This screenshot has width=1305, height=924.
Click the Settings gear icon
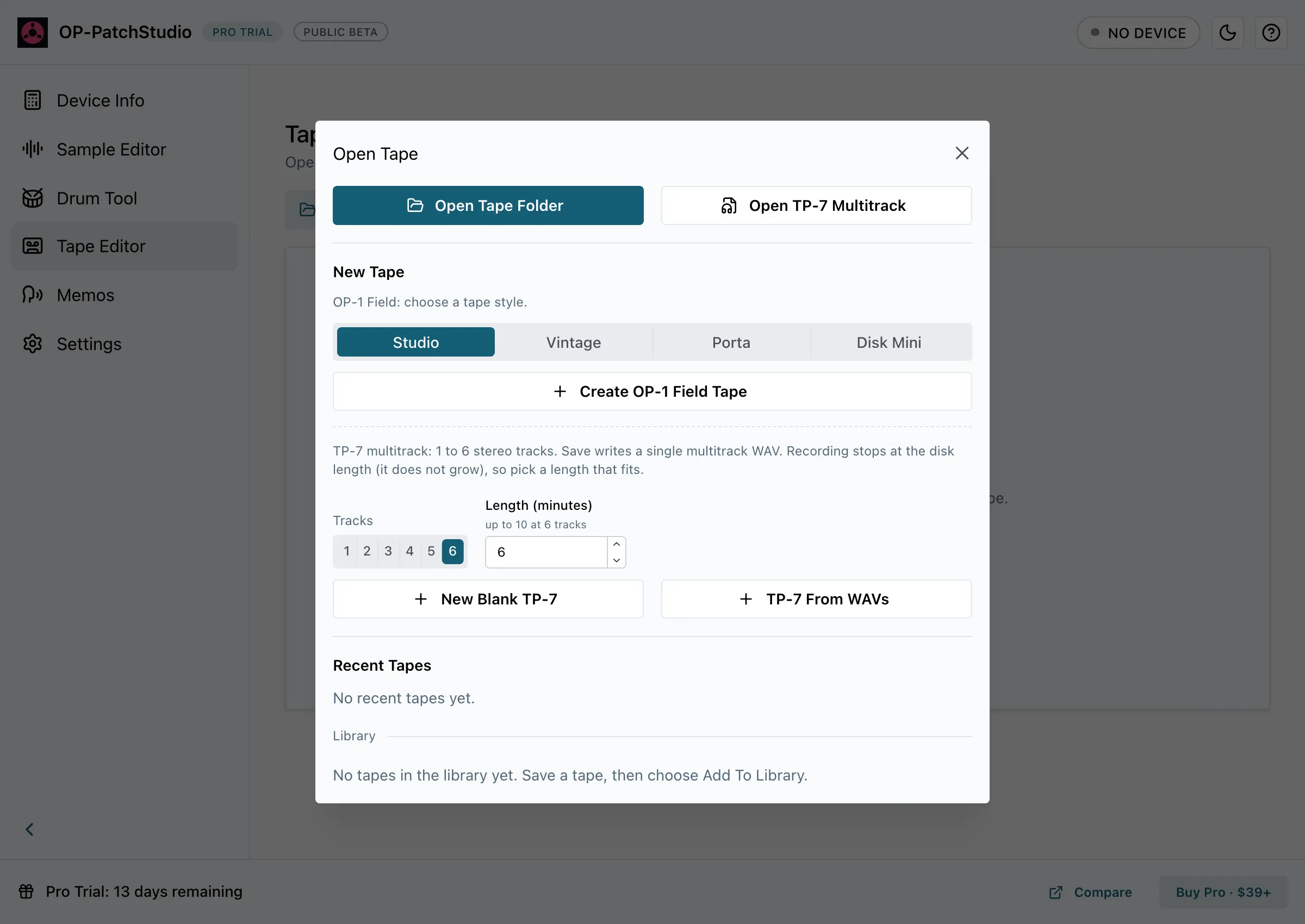click(33, 344)
